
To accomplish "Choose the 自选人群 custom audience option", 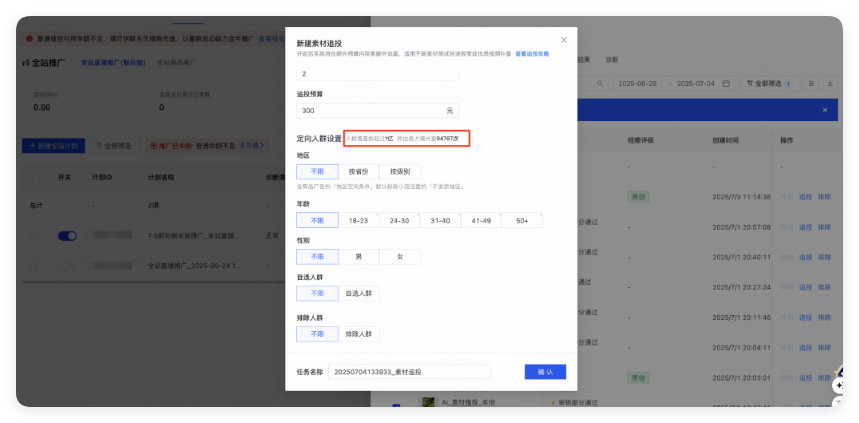I will (358, 293).
